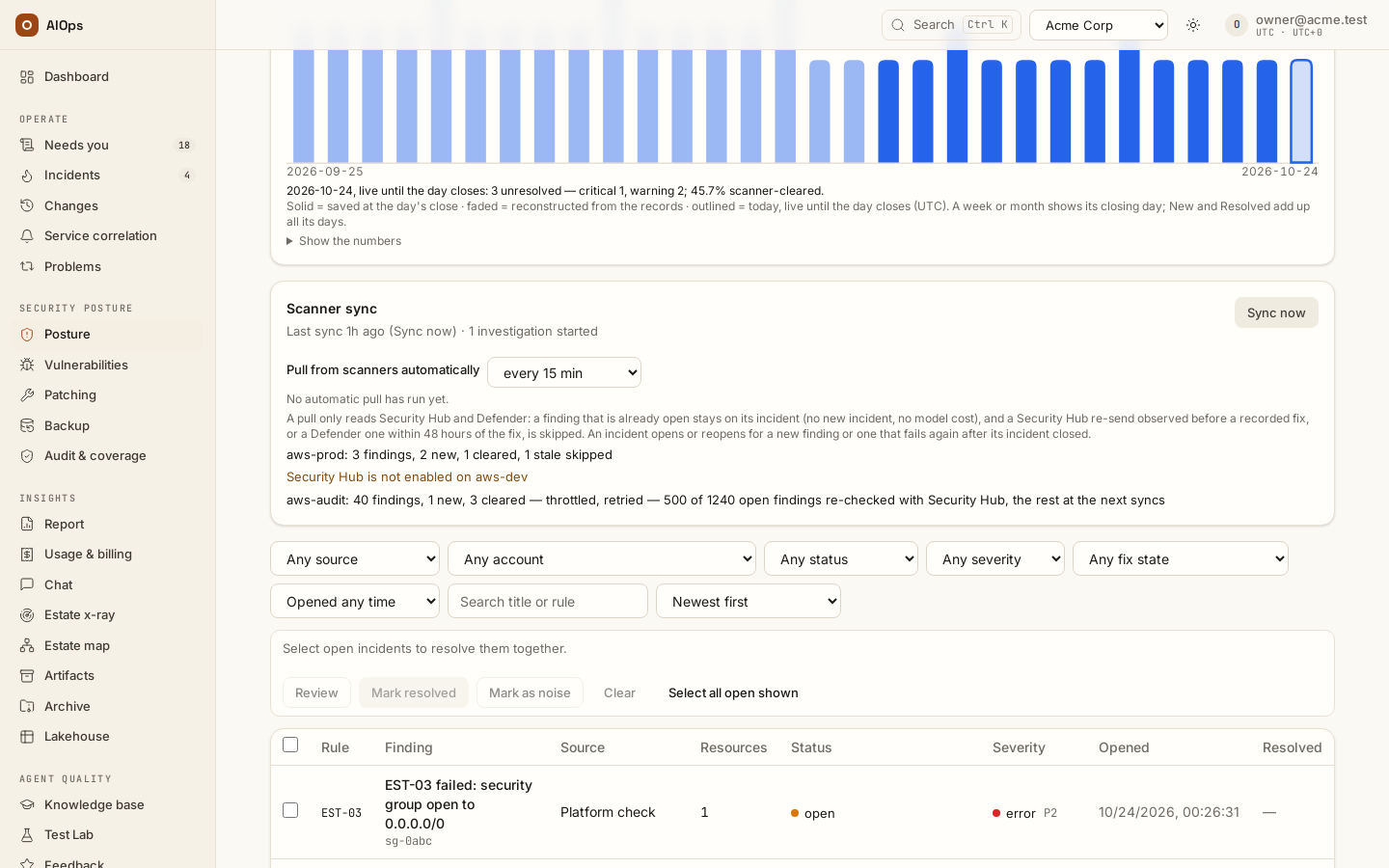Click the Lakehouse table icon
The width and height of the screenshot is (1389, 868).
coord(27,737)
